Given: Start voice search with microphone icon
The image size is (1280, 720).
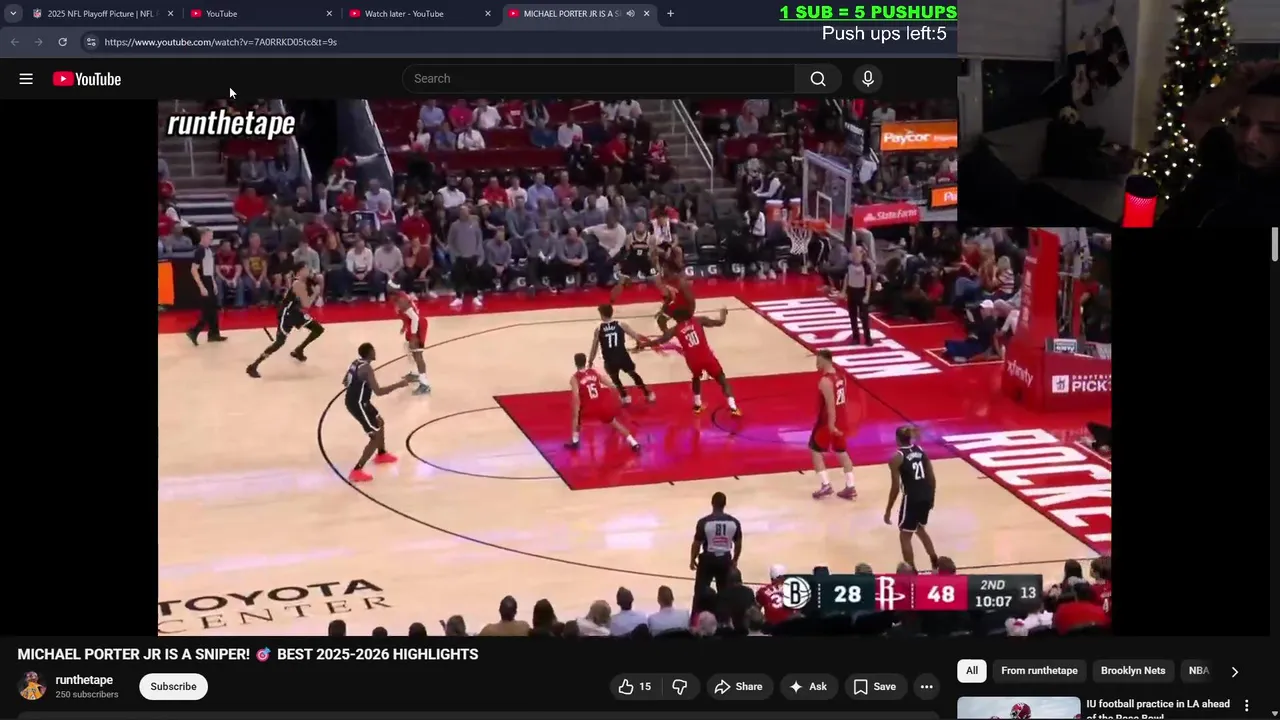Looking at the screenshot, I should coord(868,79).
